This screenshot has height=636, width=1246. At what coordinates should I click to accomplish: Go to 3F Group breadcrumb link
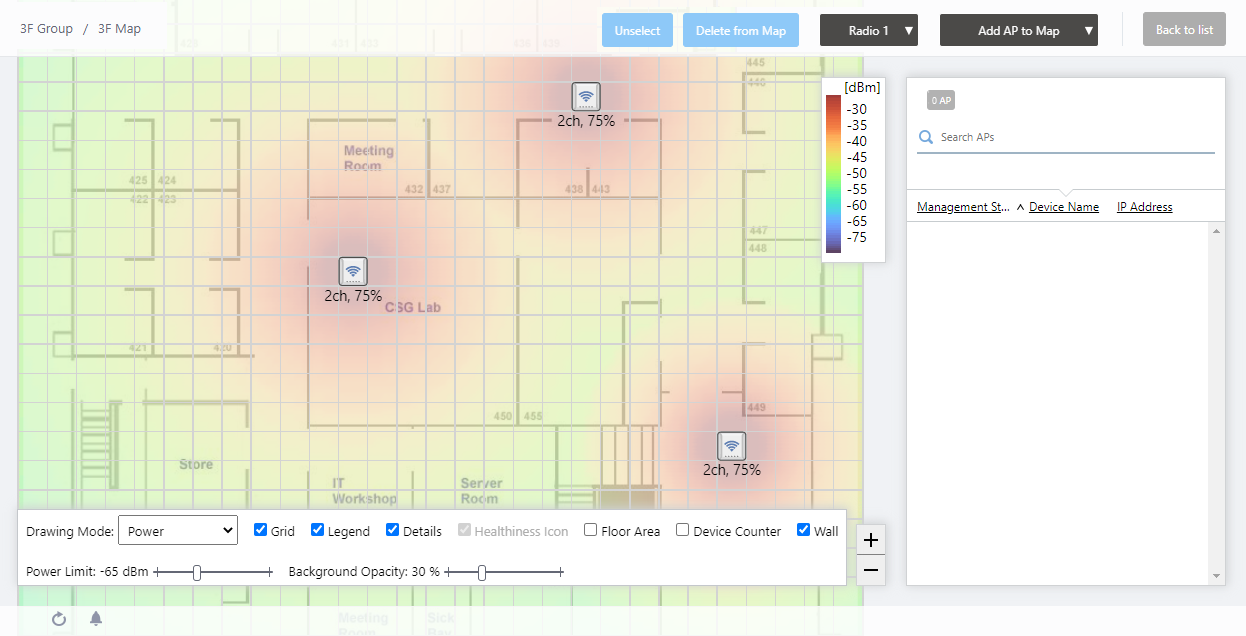(x=46, y=29)
